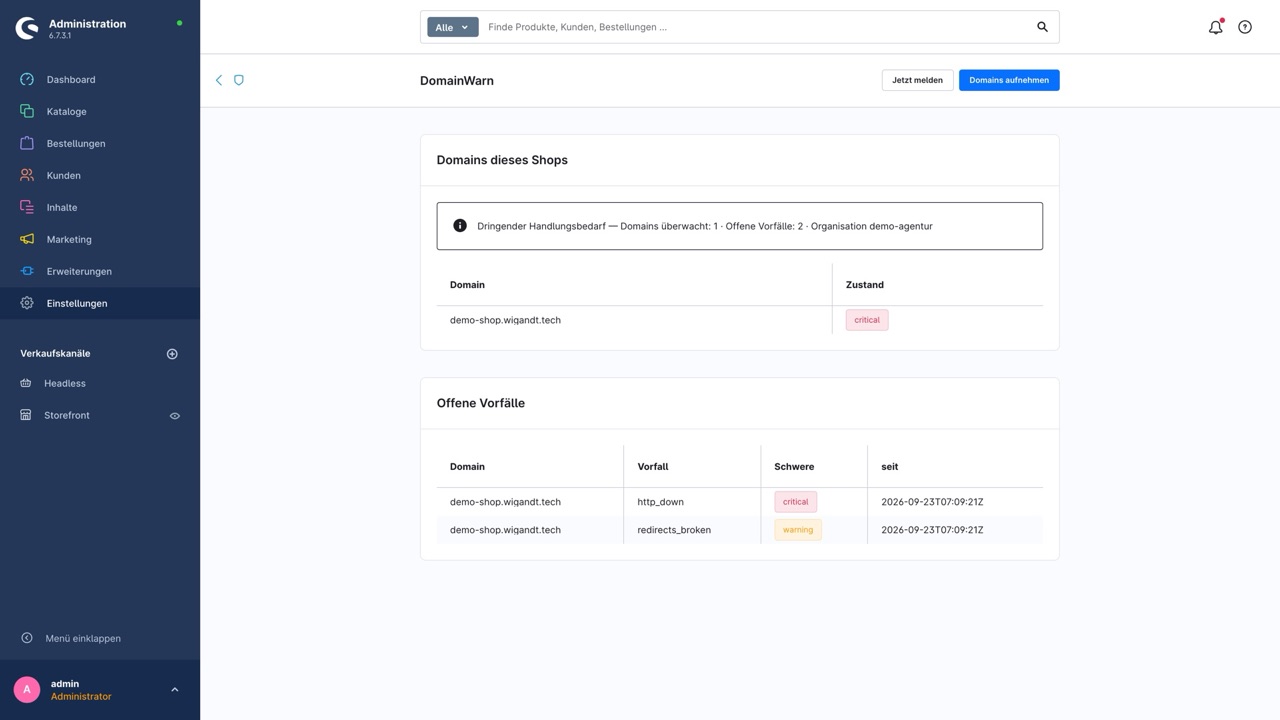Click the Einstellungen gear icon
The height and width of the screenshot is (720, 1280).
pos(27,303)
